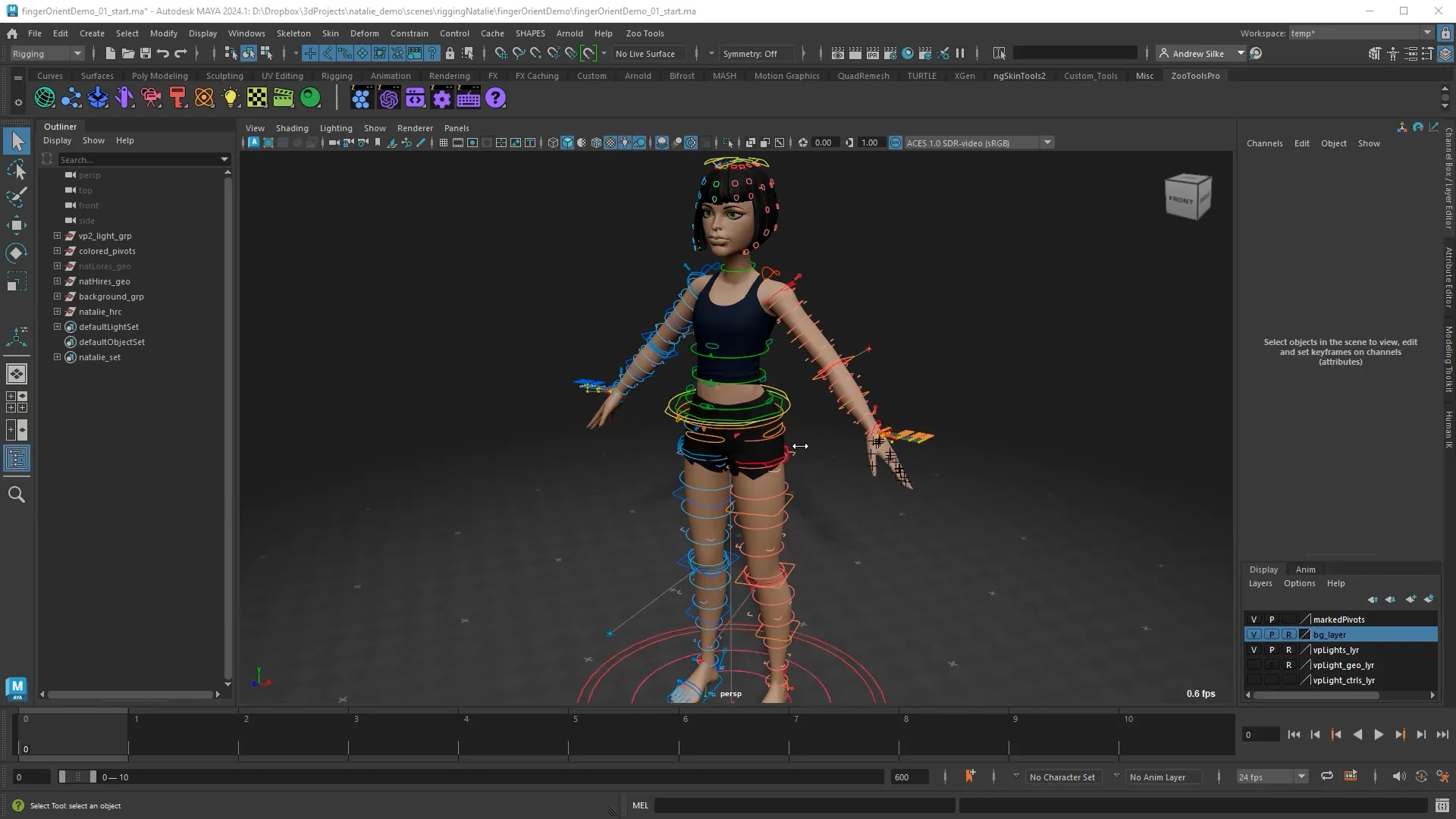Open the Rigging menu set dropdown
This screenshot has width=1456, height=819.
pos(47,53)
